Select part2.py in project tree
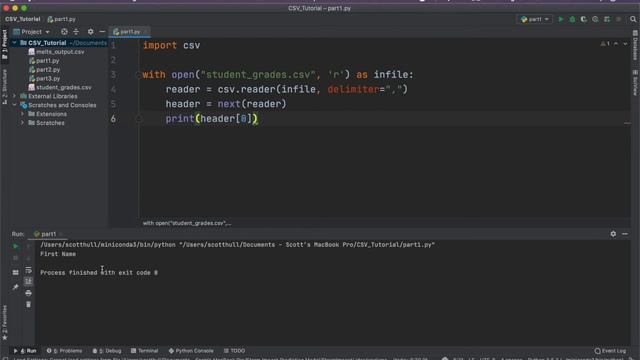The image size is (640, 360). (44, 70)
